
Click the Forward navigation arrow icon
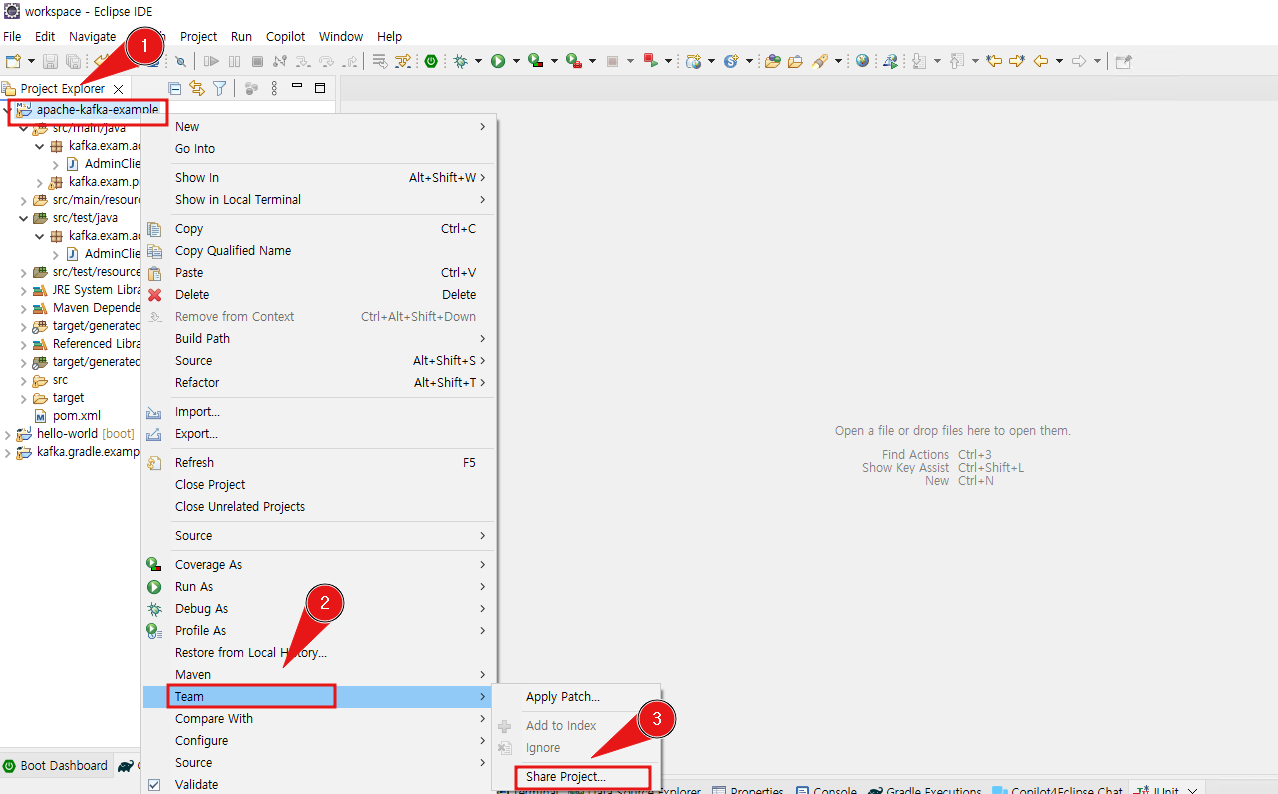pos(1079,61)
